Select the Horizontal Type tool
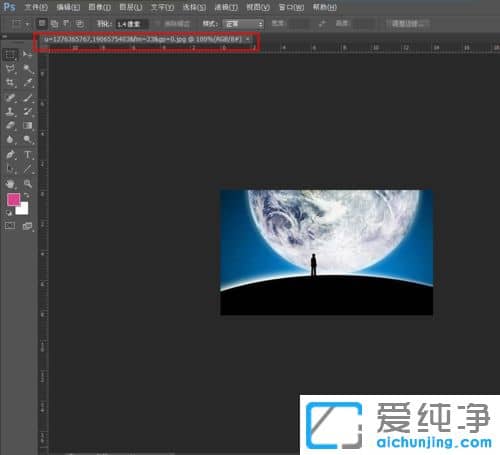The image size is (500, 455). pos(28,155)
